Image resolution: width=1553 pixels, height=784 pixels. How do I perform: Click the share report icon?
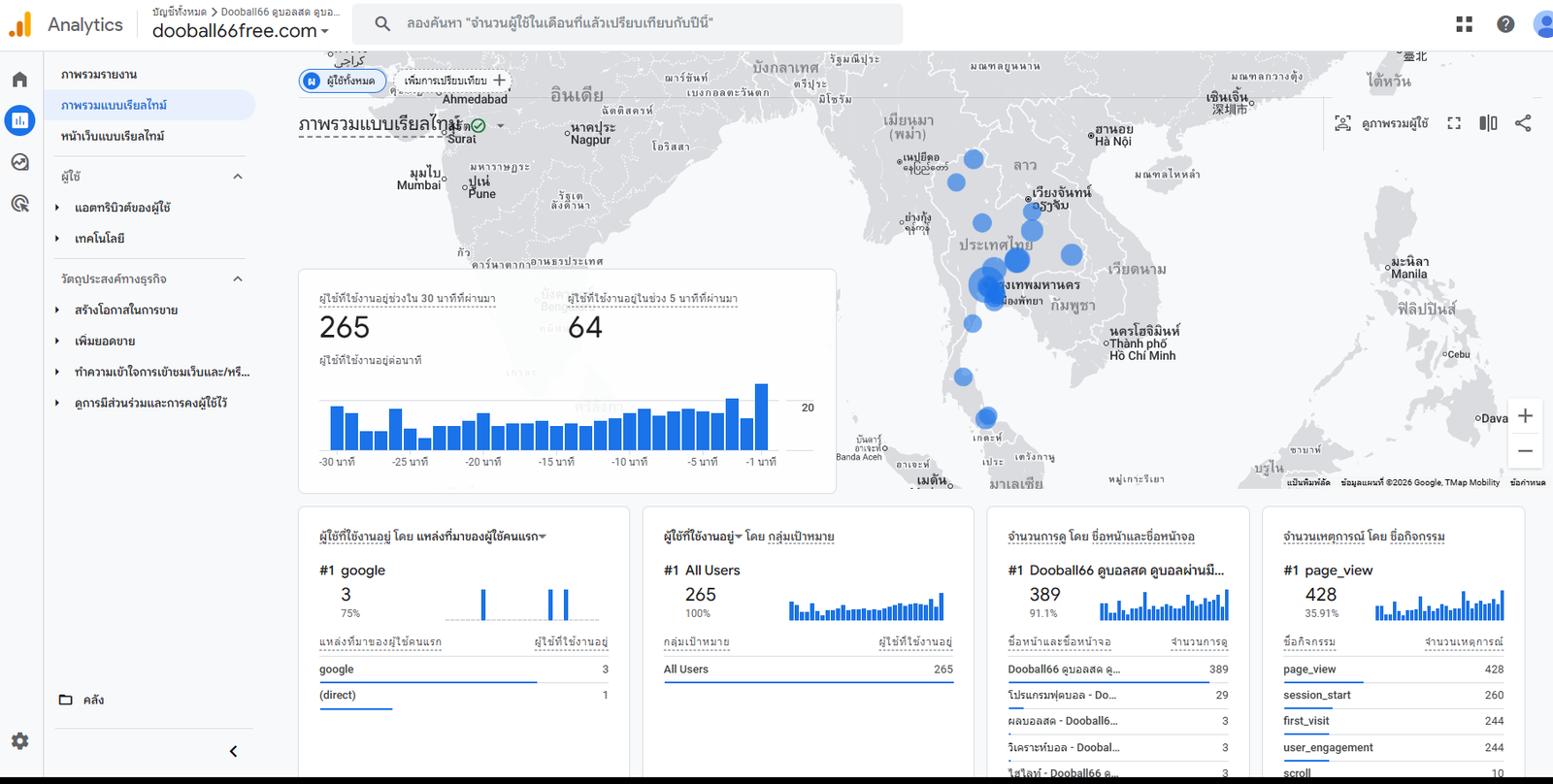pyautogui.click(x=1523, y=123)
